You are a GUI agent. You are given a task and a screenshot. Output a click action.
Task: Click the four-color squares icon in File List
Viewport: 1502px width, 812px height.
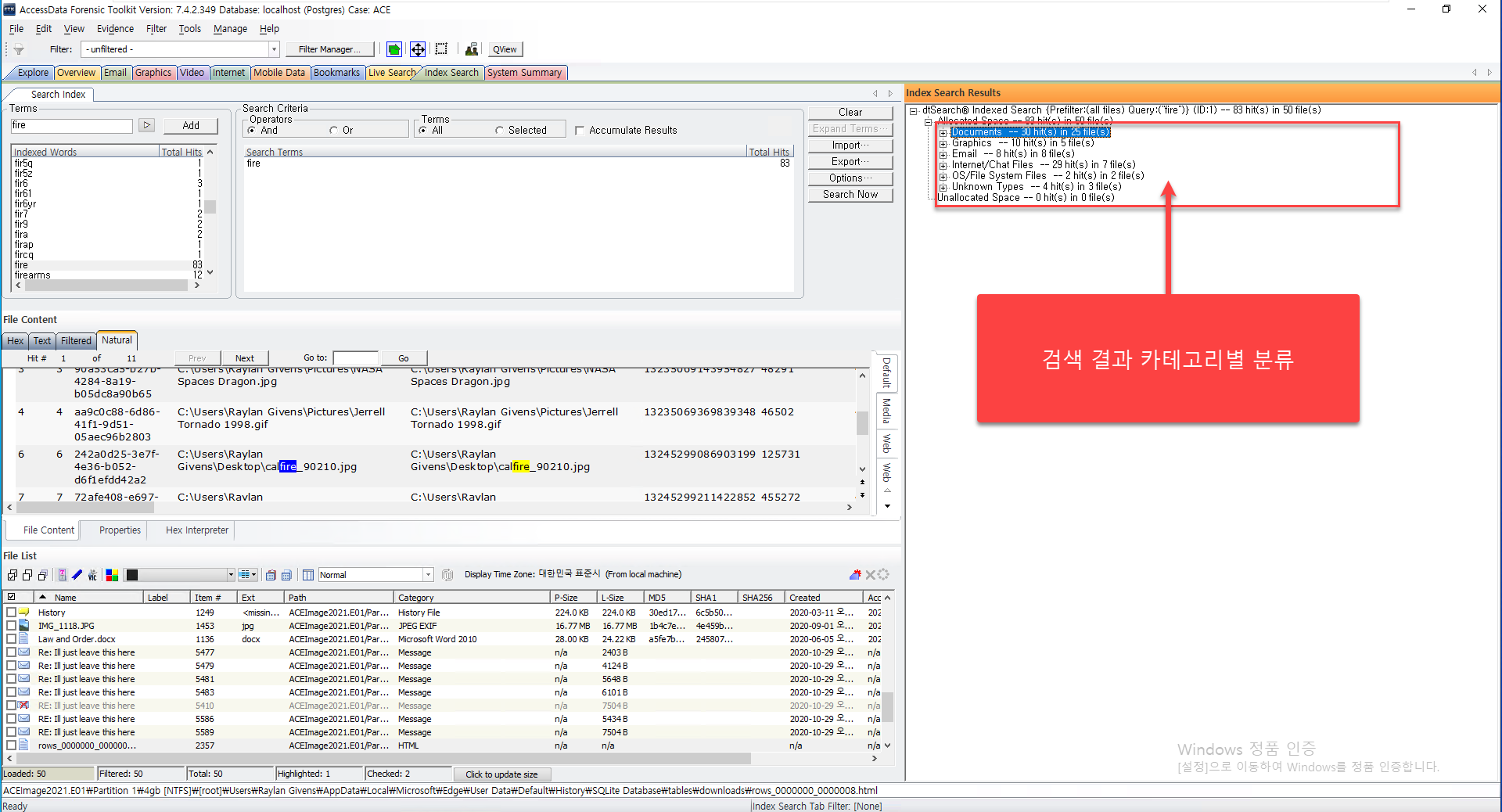tap(112, 575)
